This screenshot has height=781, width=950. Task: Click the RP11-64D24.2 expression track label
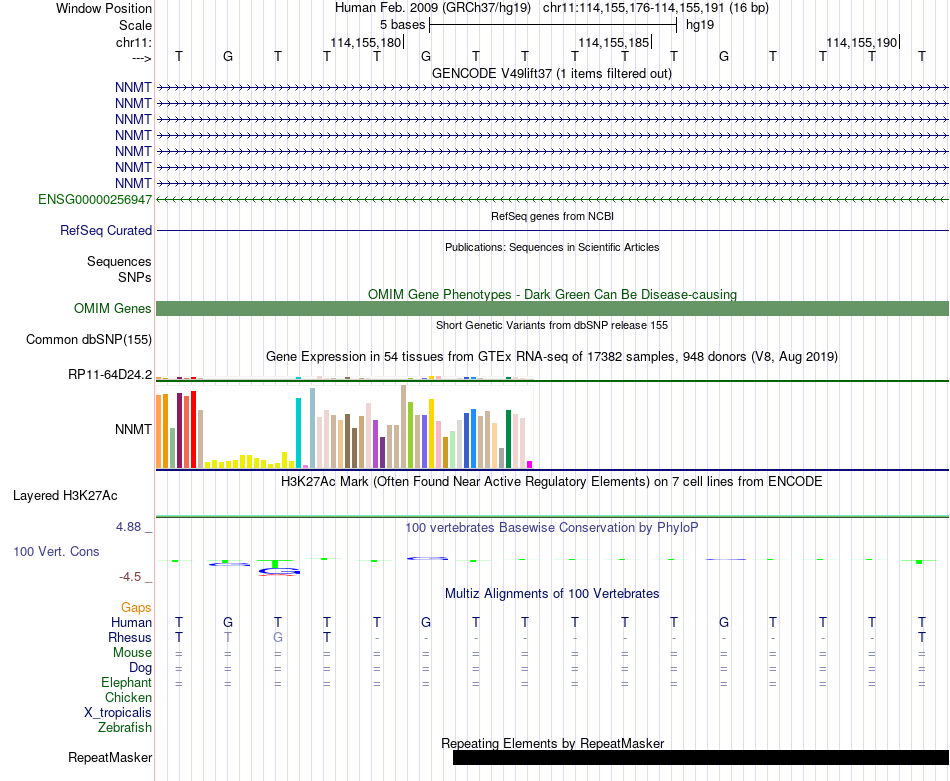pos(110,374)
